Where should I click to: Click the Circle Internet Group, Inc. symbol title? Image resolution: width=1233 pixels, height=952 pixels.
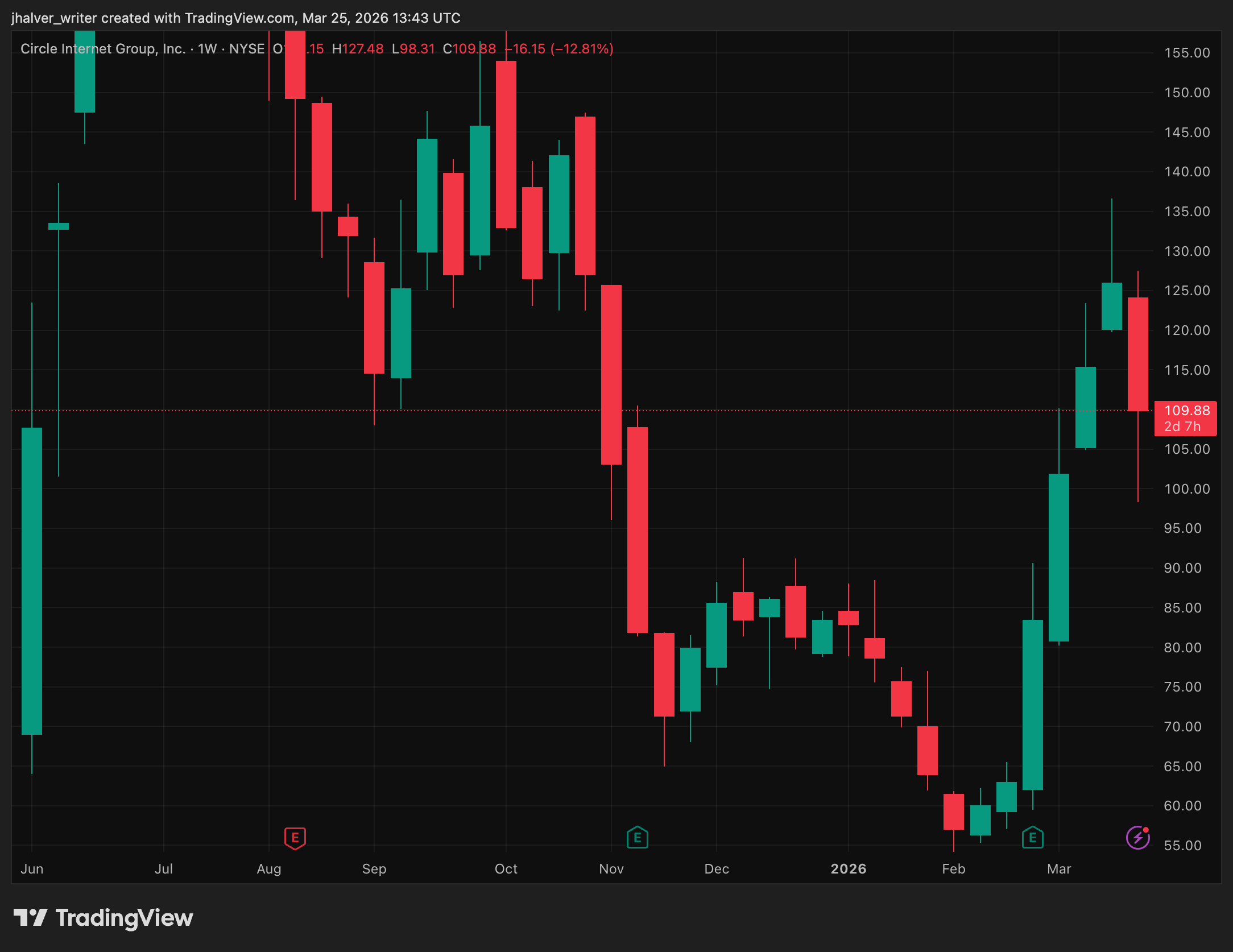pos(103,49)
